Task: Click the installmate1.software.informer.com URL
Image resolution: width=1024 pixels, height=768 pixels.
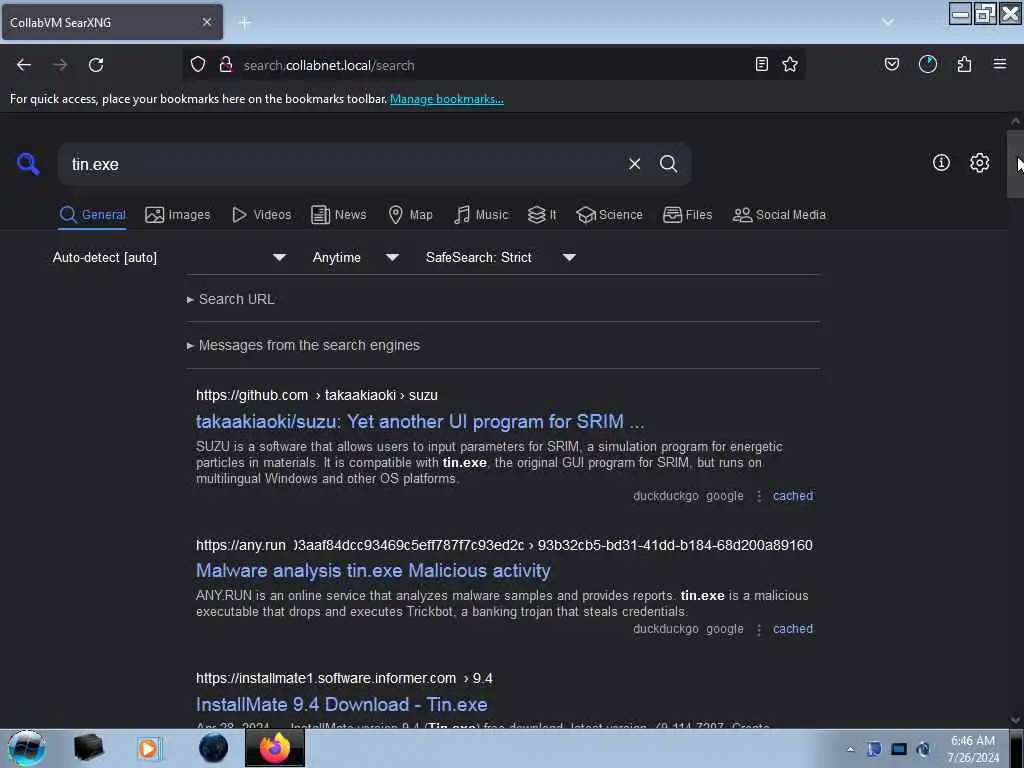Action: [344, 678]
